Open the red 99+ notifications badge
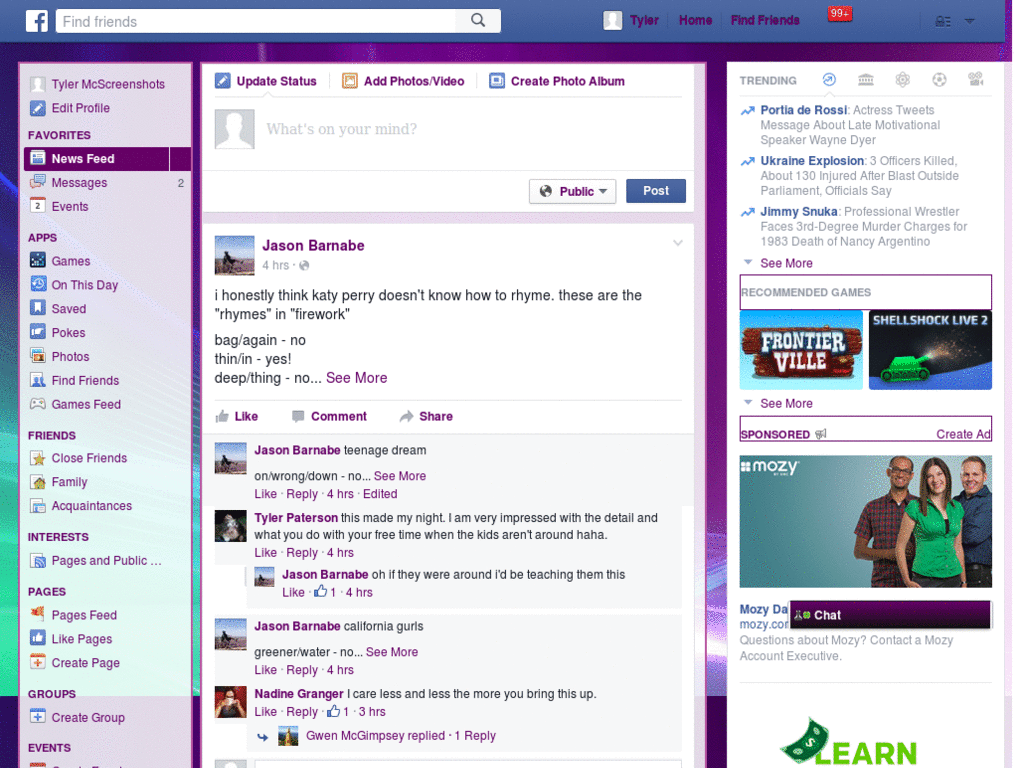The width and height of the screenshot is (1024, 768). tap(839, 14)
